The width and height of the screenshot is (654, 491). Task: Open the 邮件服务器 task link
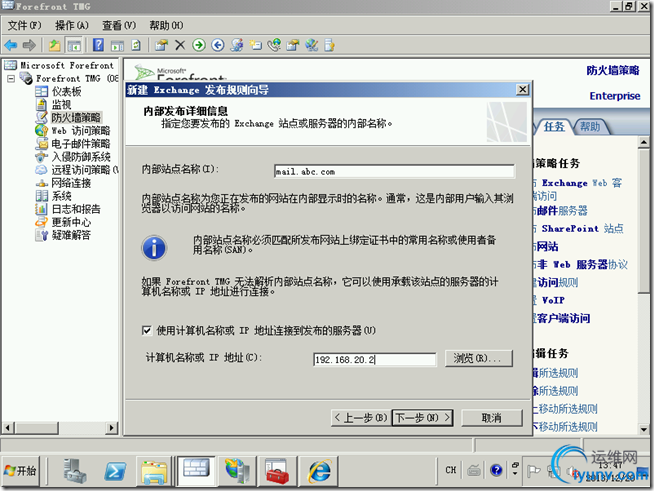click(x=560, y=211)
